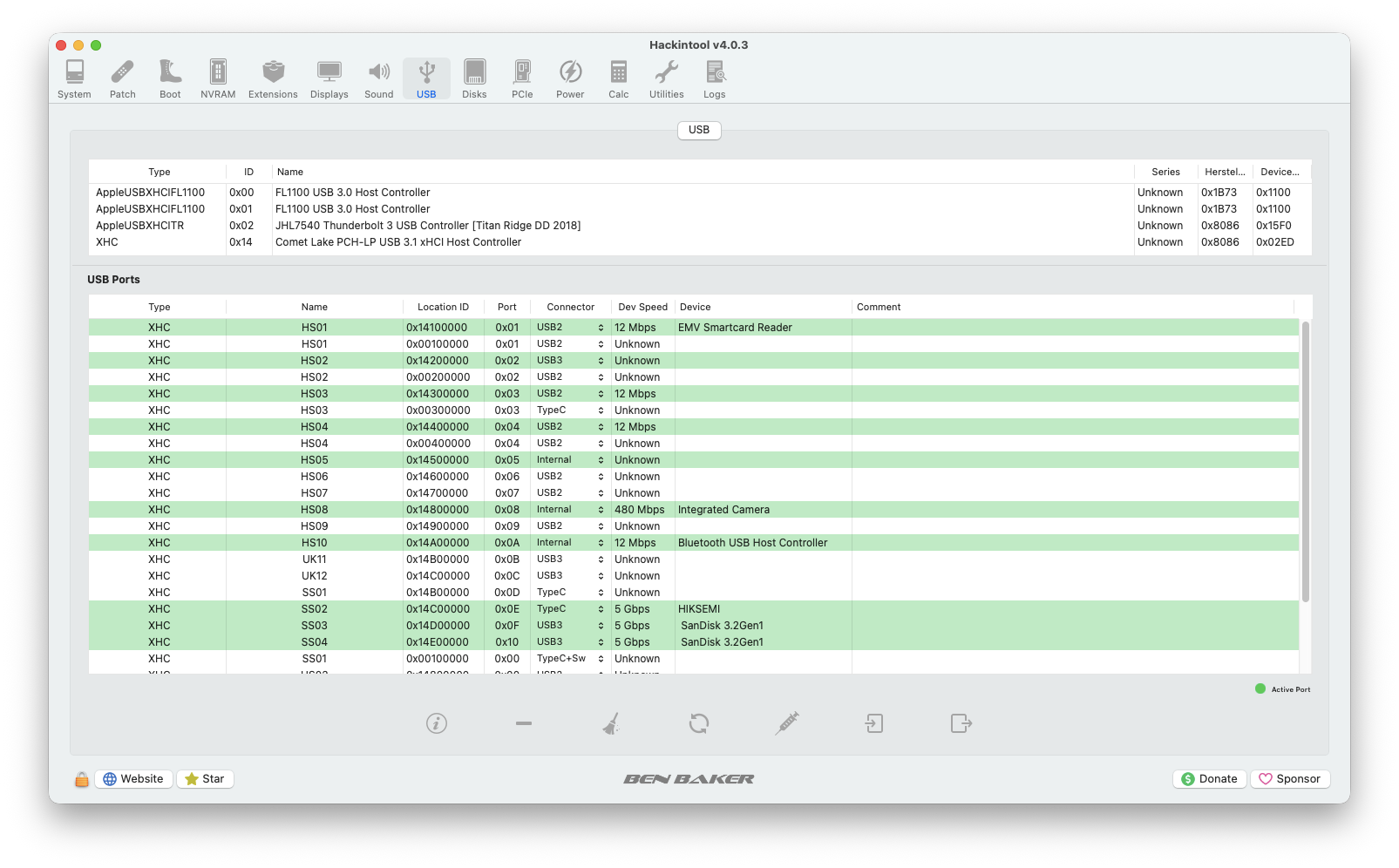
Task: Refresh the USB ports list
Action: tap(699, 723)
